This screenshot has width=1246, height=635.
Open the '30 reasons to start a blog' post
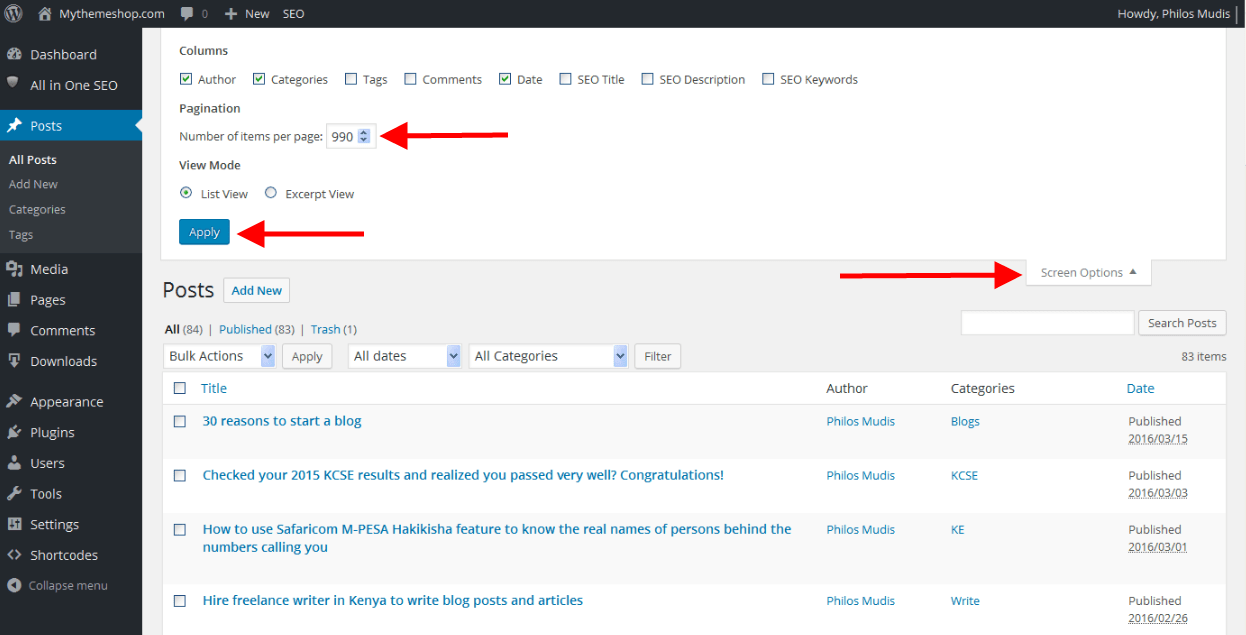[282, 421]
